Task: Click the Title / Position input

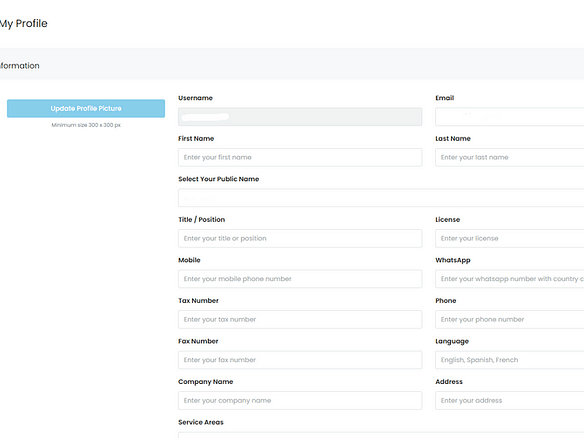Action: pos(300,238)
